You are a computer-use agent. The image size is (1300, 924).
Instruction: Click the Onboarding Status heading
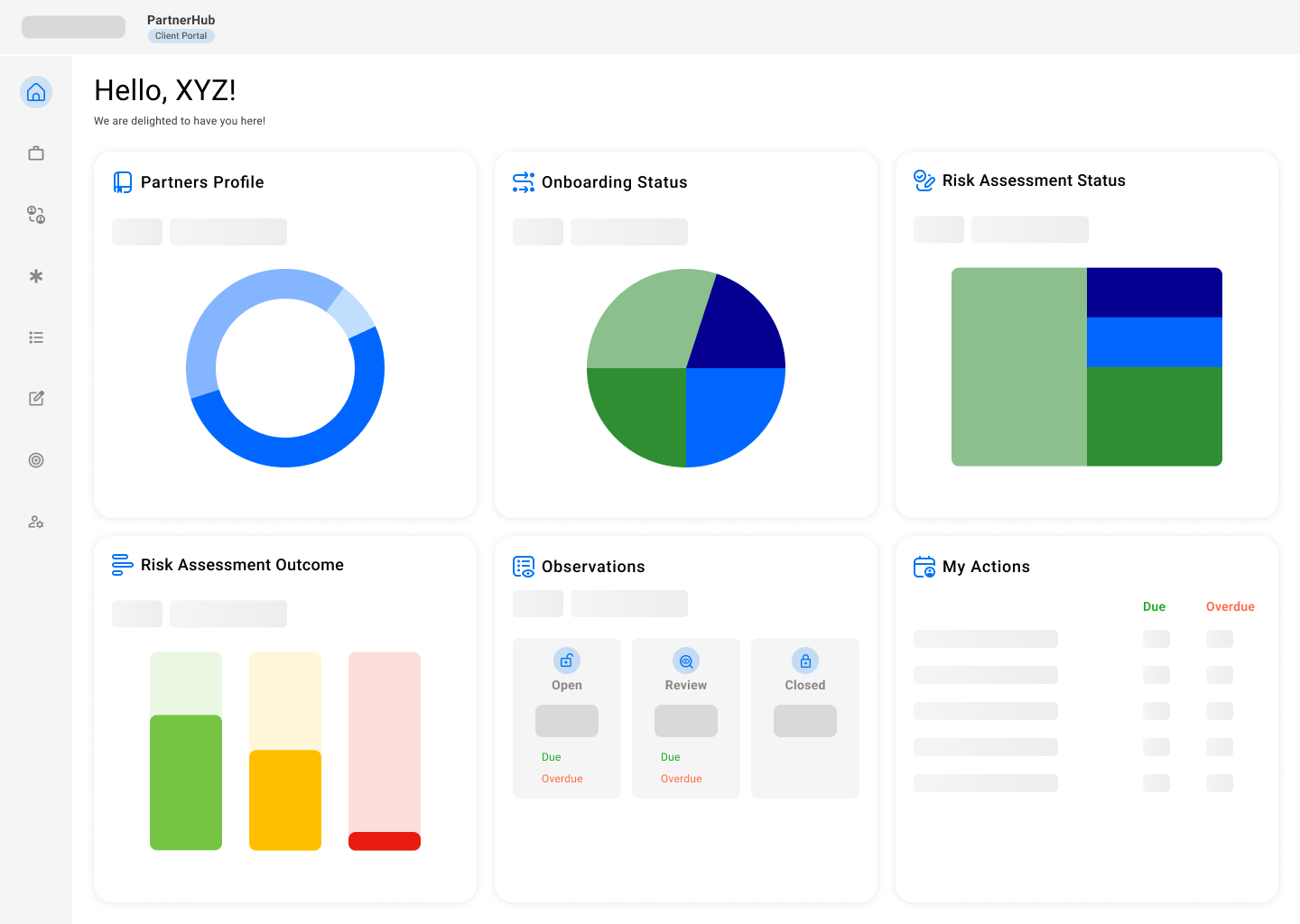tap(614, 182)
